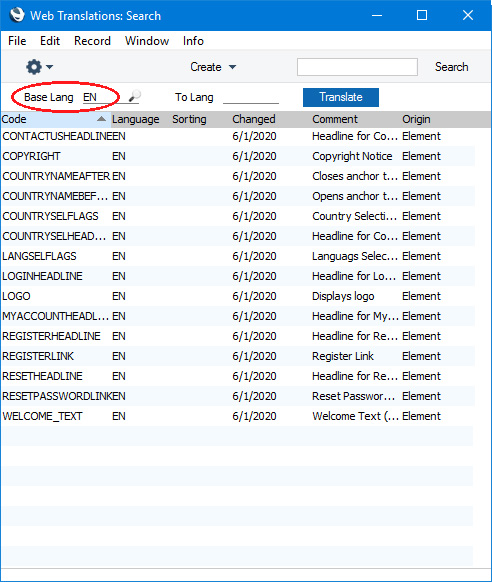Click the To Lang input field
Viewport: 492px width, 582px height.
[251, 97]
